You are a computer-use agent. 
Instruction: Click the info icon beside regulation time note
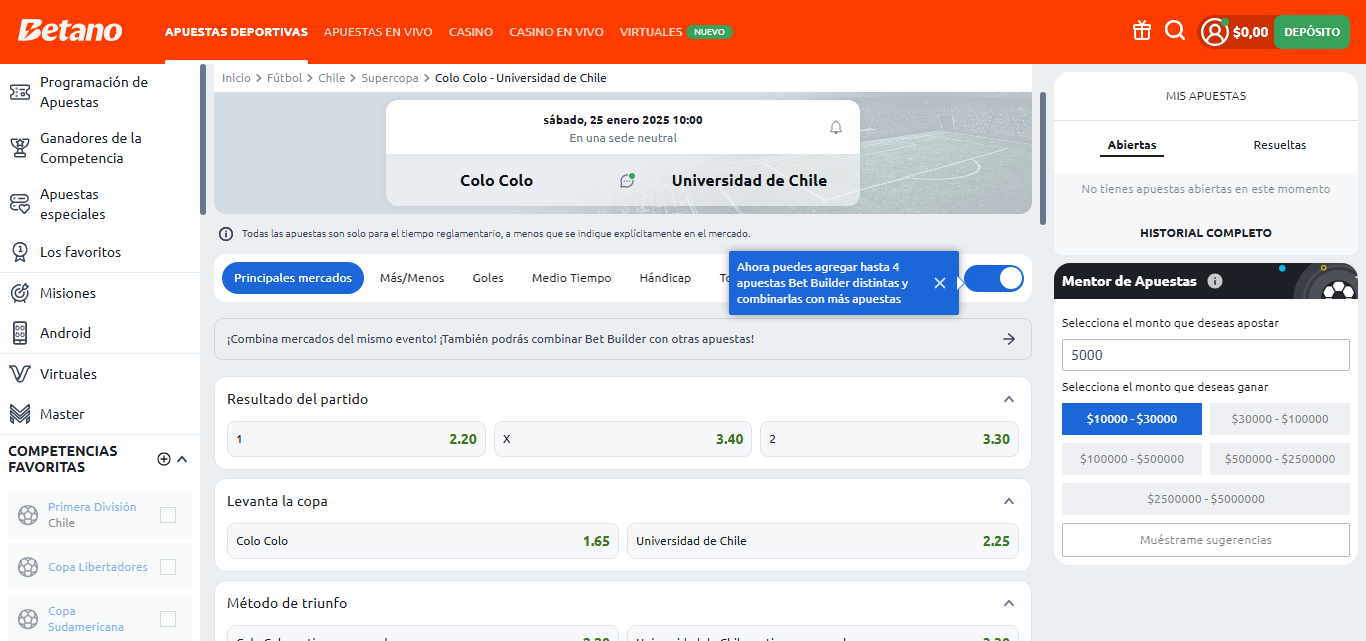pos(226,233)
